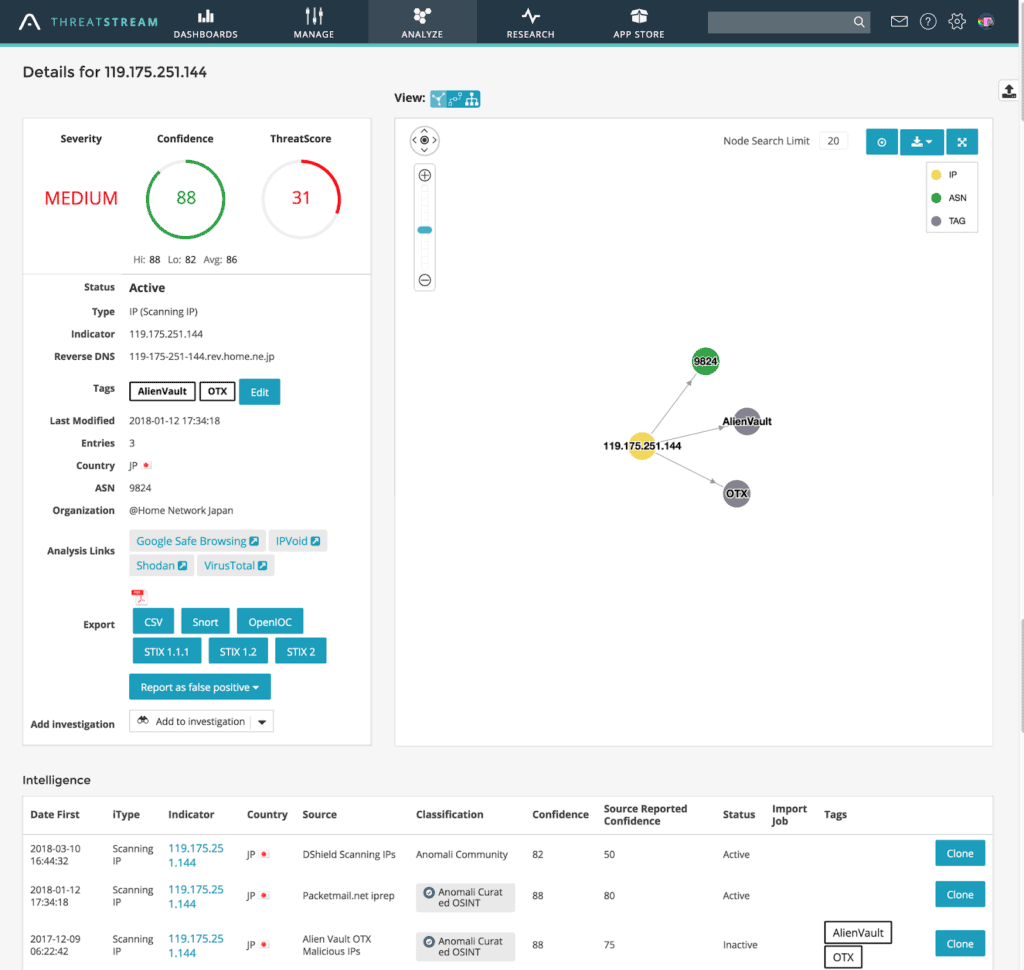Export as STIX 1.1.1
This screenshot has height=970, width=1024.
(x=167, y=651)
